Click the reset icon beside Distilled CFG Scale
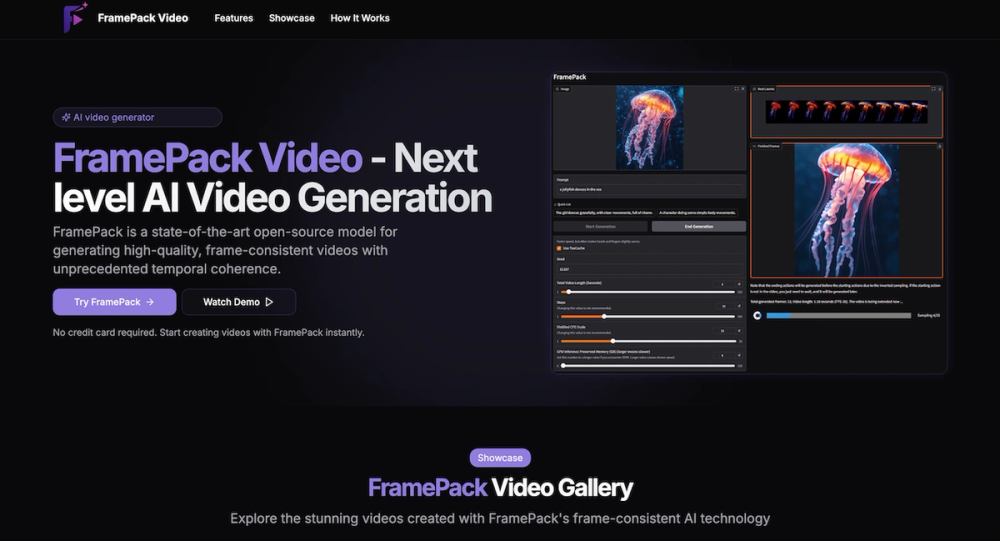This screenshot has width=1000, height=541. click(x=739, y=330)
